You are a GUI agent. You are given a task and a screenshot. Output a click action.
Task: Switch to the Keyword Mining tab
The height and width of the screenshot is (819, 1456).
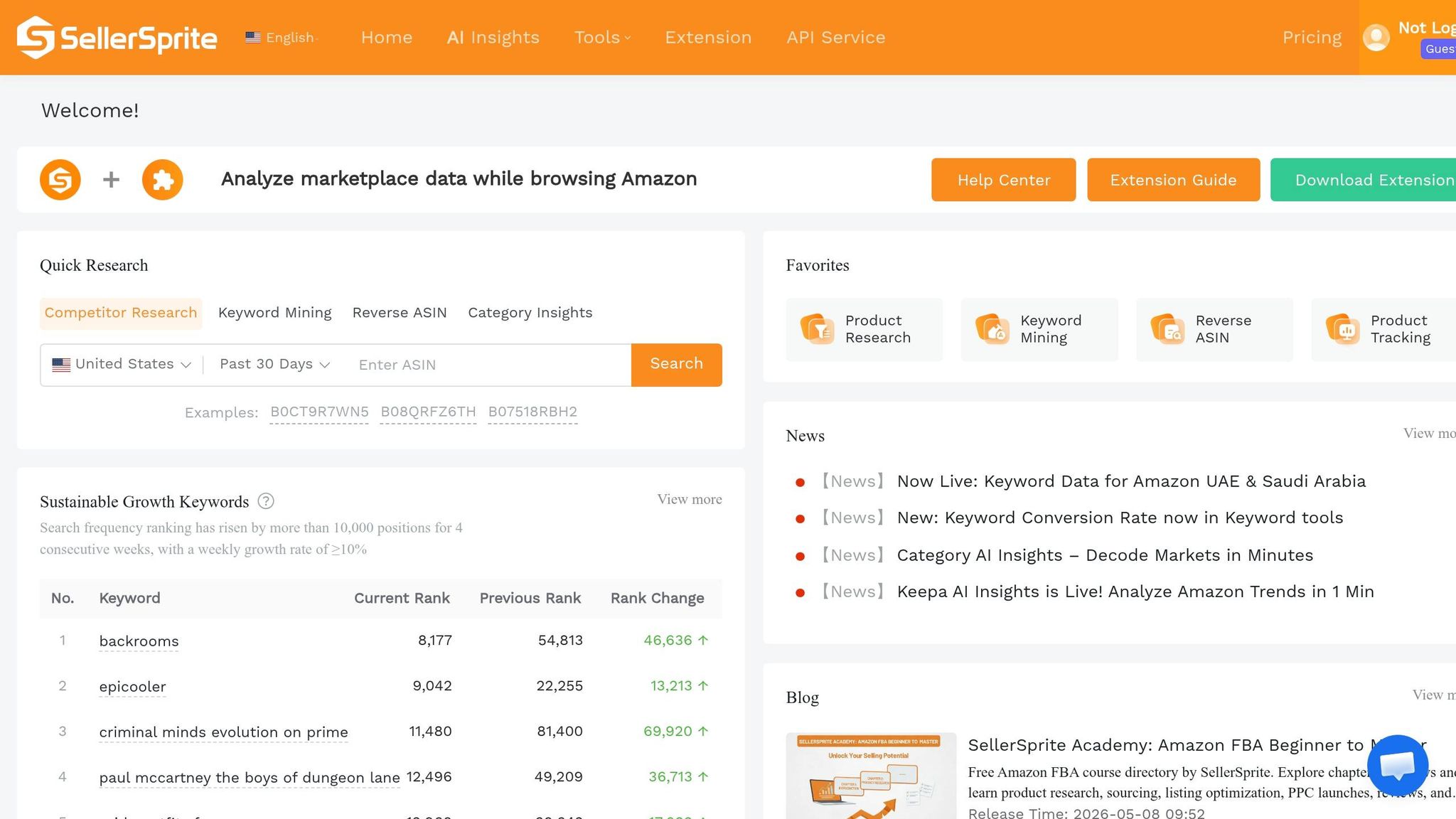274,313
